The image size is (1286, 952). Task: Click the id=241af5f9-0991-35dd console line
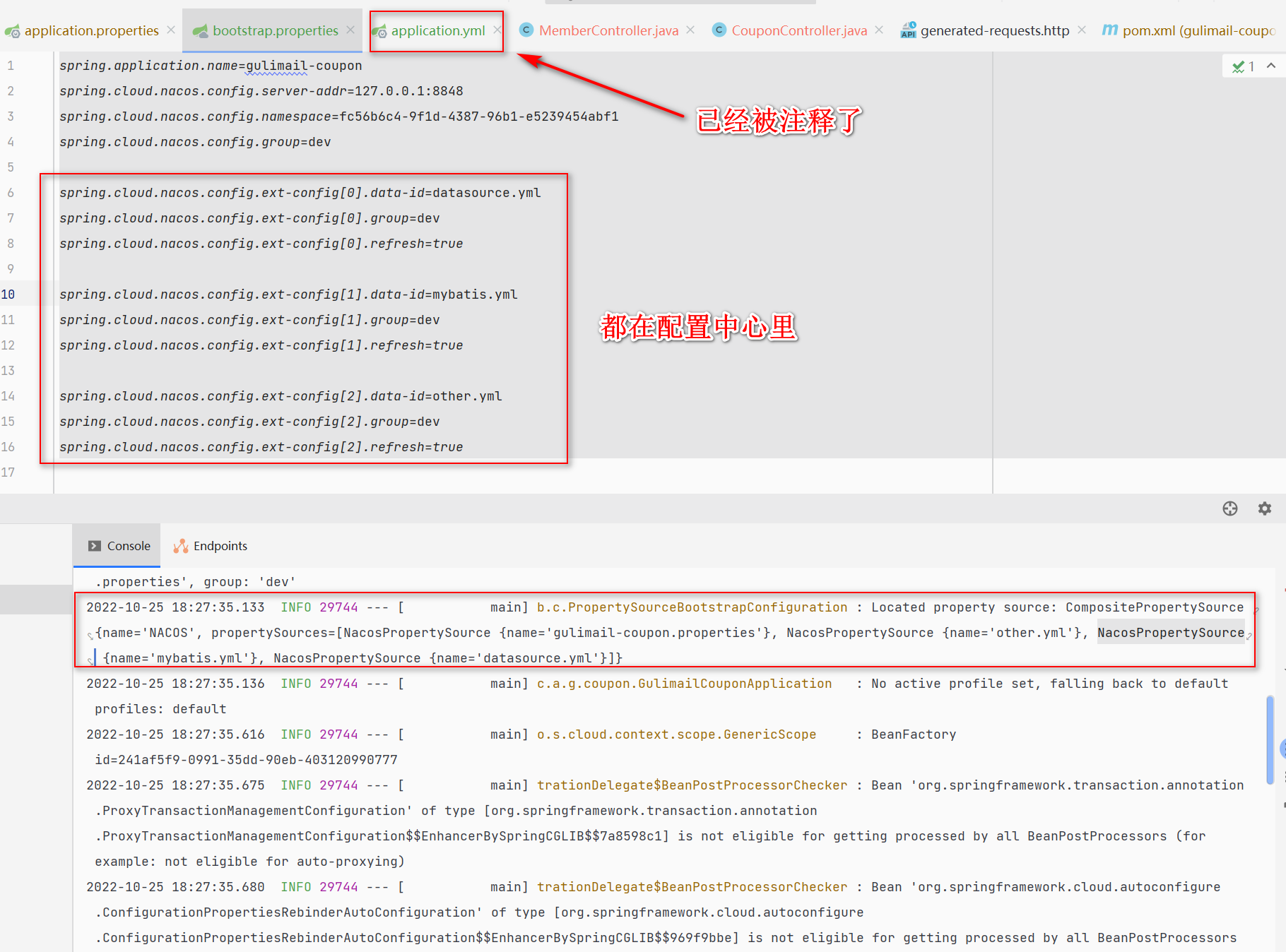coord(246,760)
